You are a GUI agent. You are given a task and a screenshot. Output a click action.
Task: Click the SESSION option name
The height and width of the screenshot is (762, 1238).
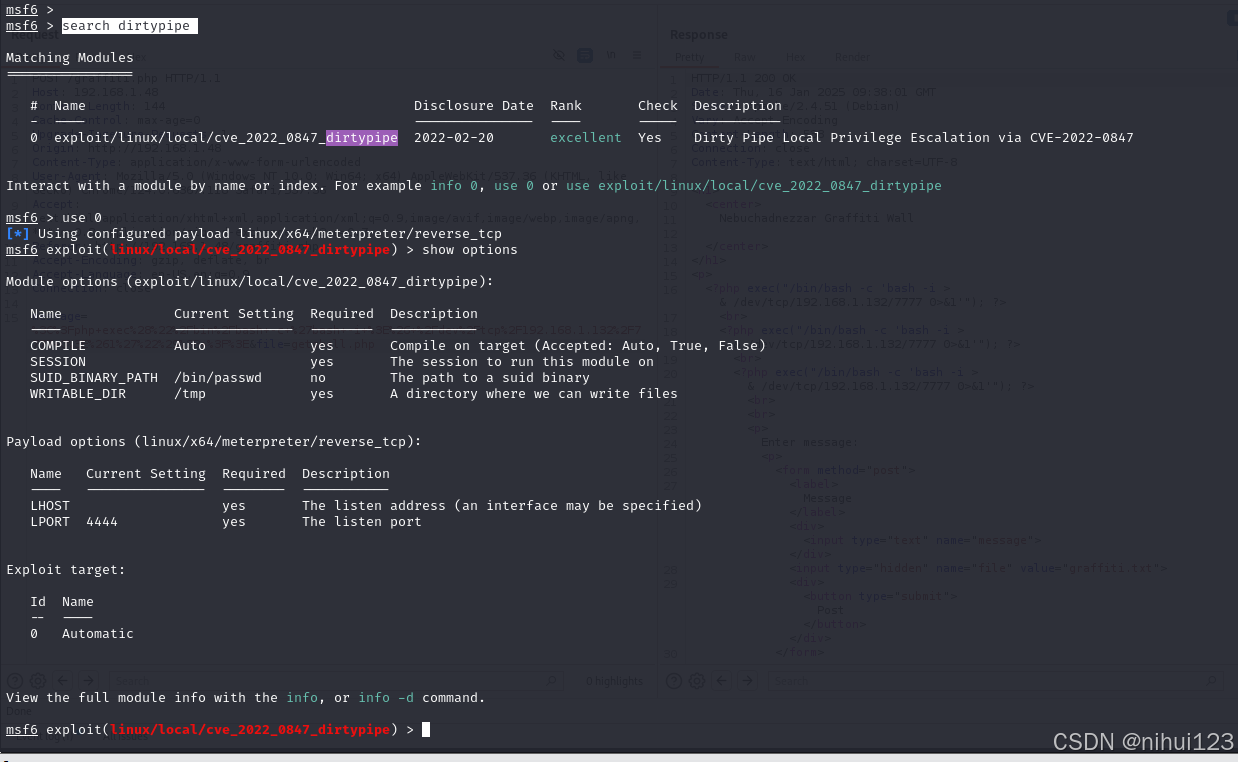click(58, 361)
